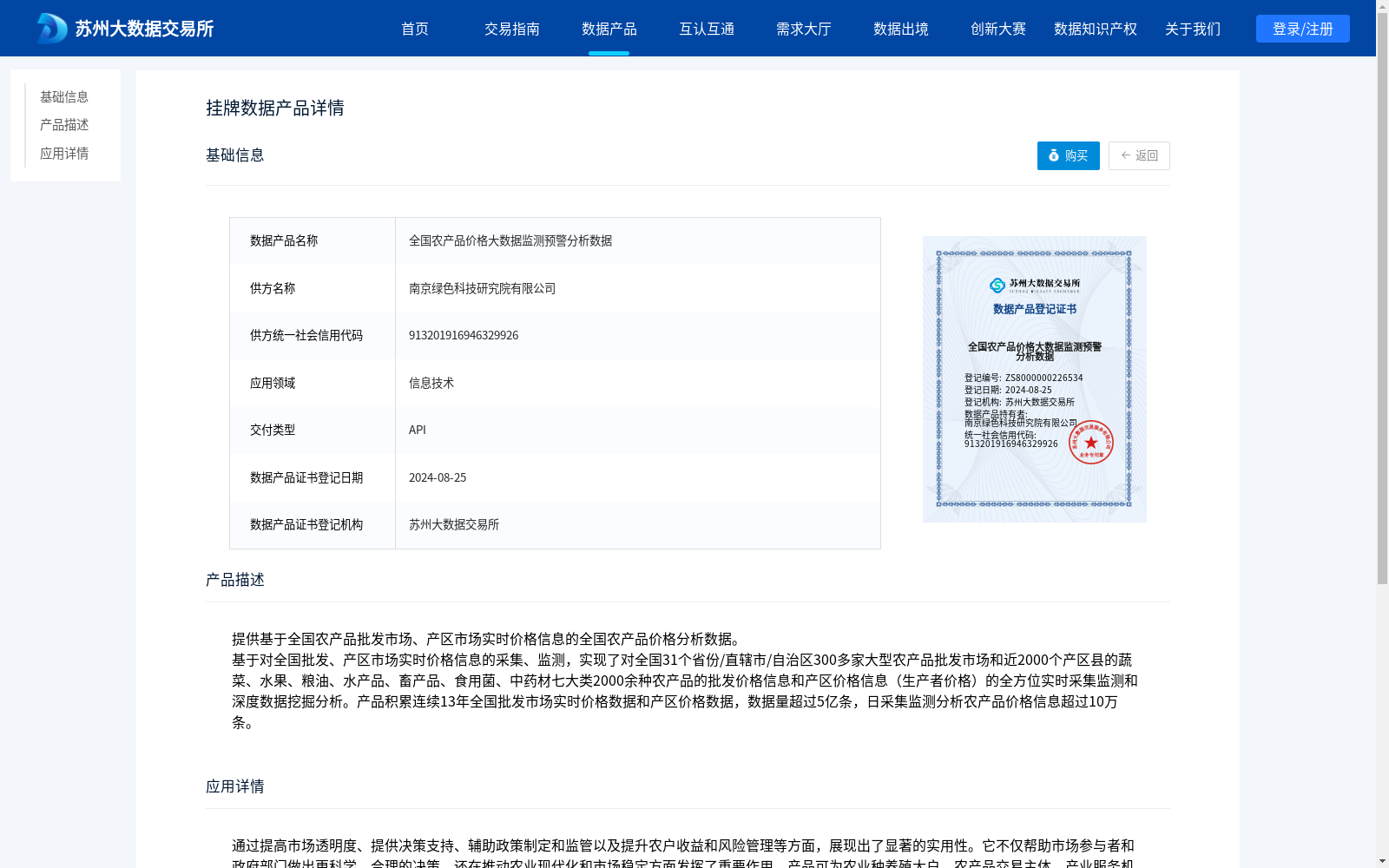The image size is (1389, 868).
Task: Go to 互认互通 in the top navigation
Action: click(x=707, y=29)
